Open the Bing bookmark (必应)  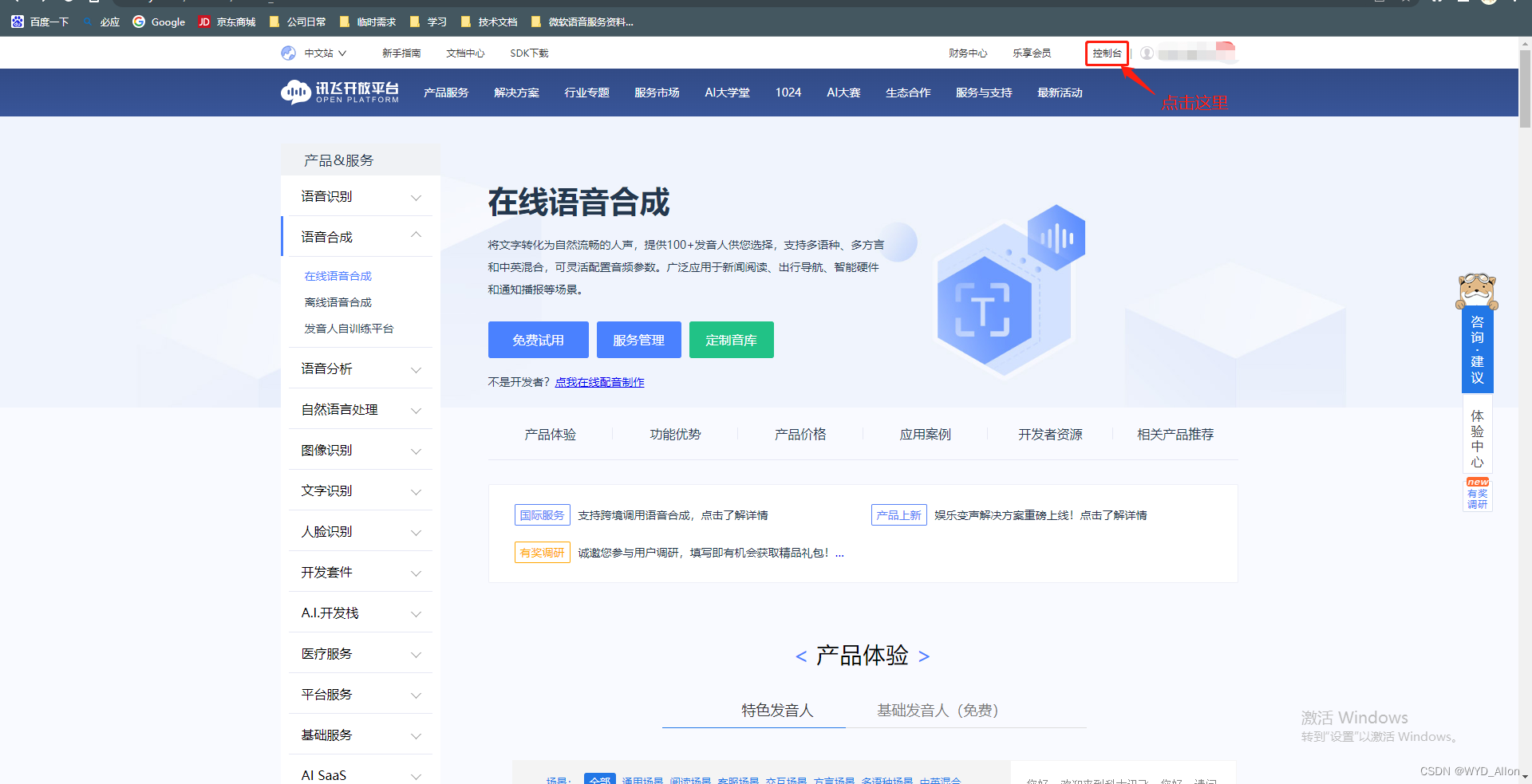[101, 22]
